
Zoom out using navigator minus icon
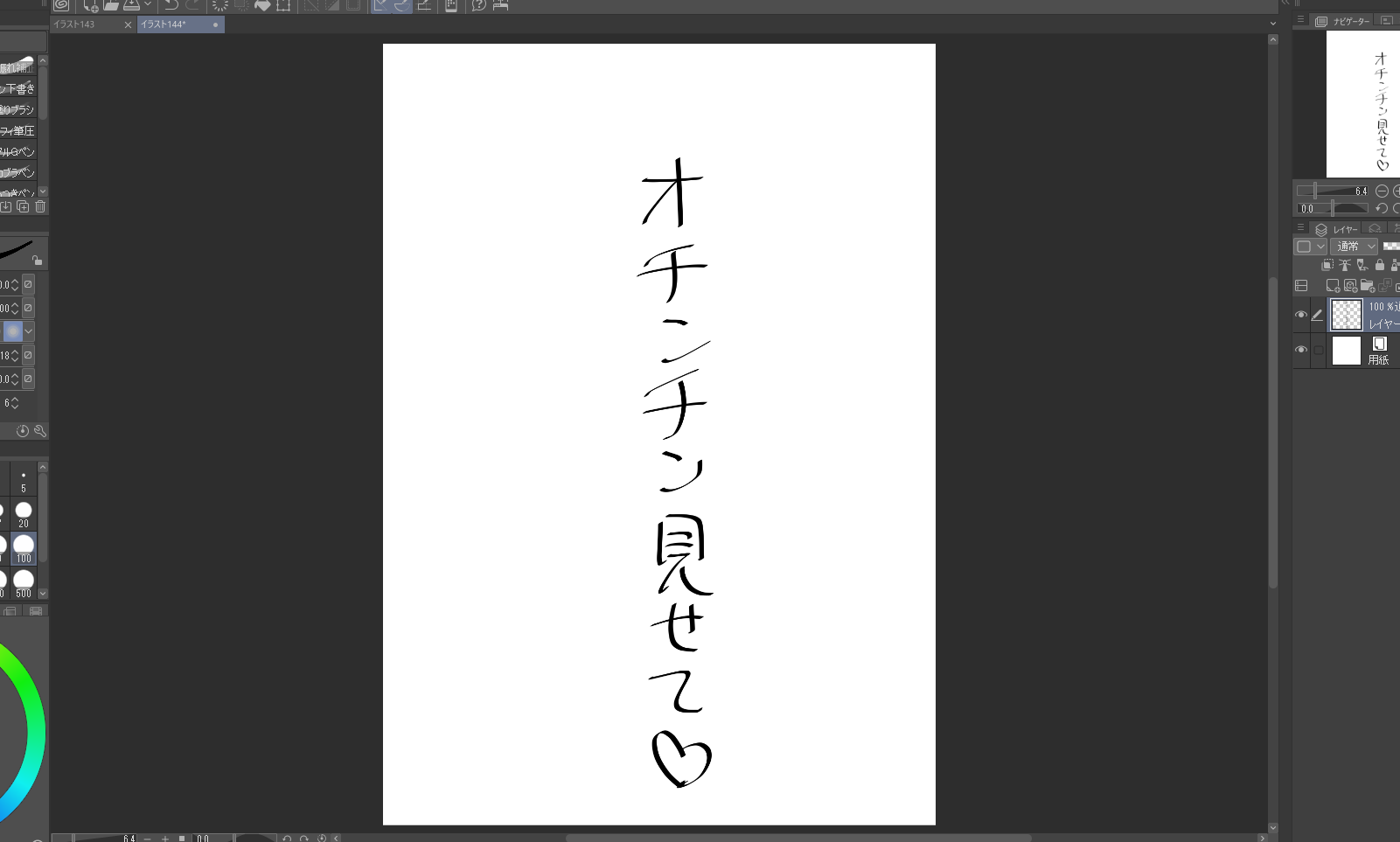point(1382,191)
